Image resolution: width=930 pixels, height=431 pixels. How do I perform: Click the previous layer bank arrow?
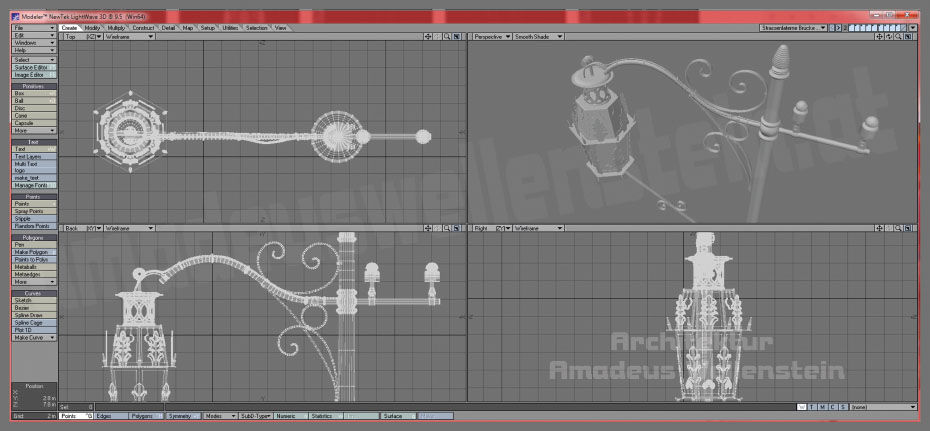[x=832, y=28]
